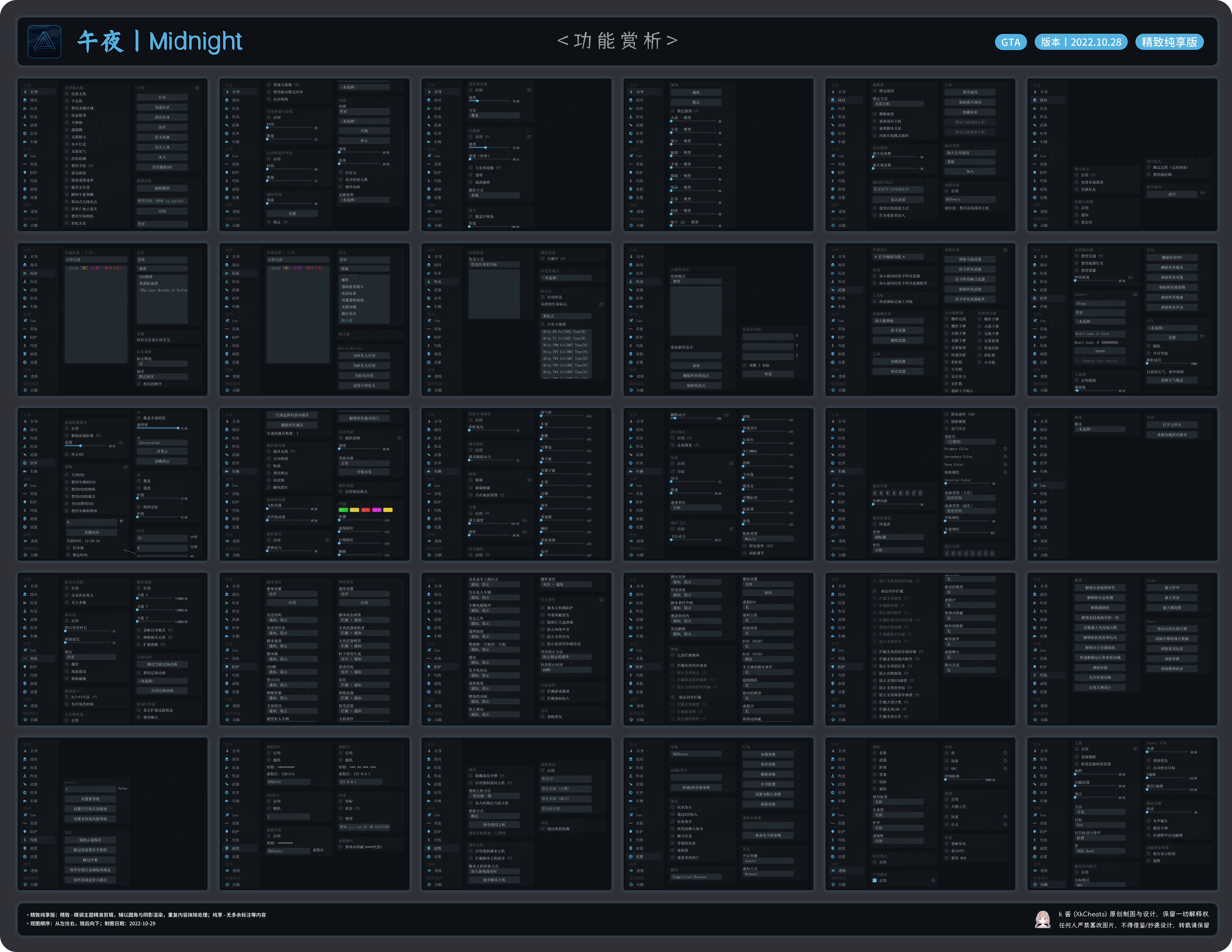Expand the 锁定方式 无需主机 dropdown
This screenshot has height=952, width=1232.
pos(898,104)
